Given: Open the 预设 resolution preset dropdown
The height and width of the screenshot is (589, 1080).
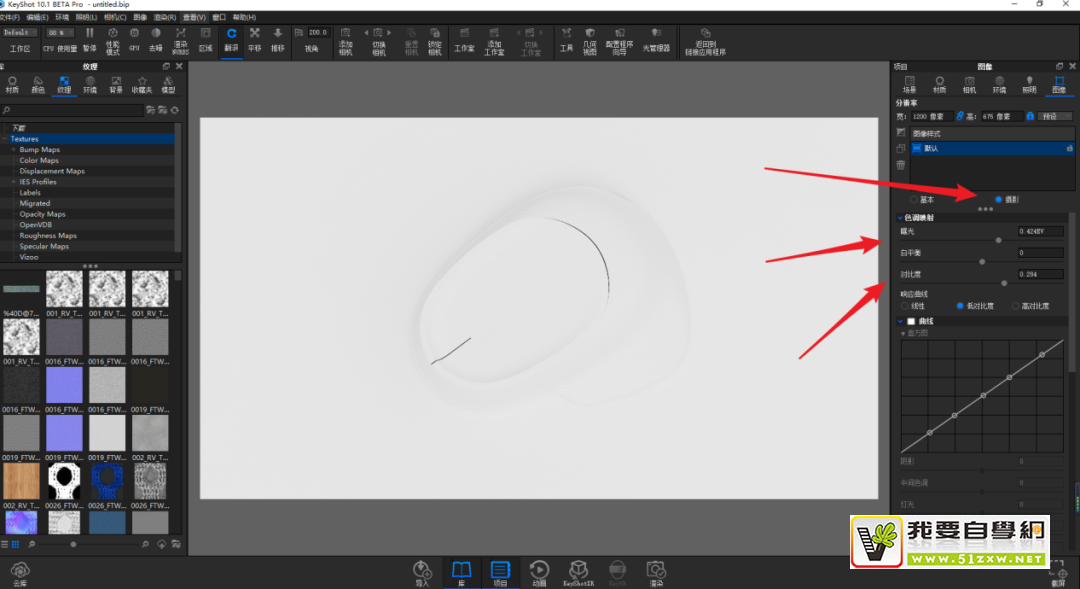Looking at the screenshot, I should pyautogui.click(x=1050, y=116).
